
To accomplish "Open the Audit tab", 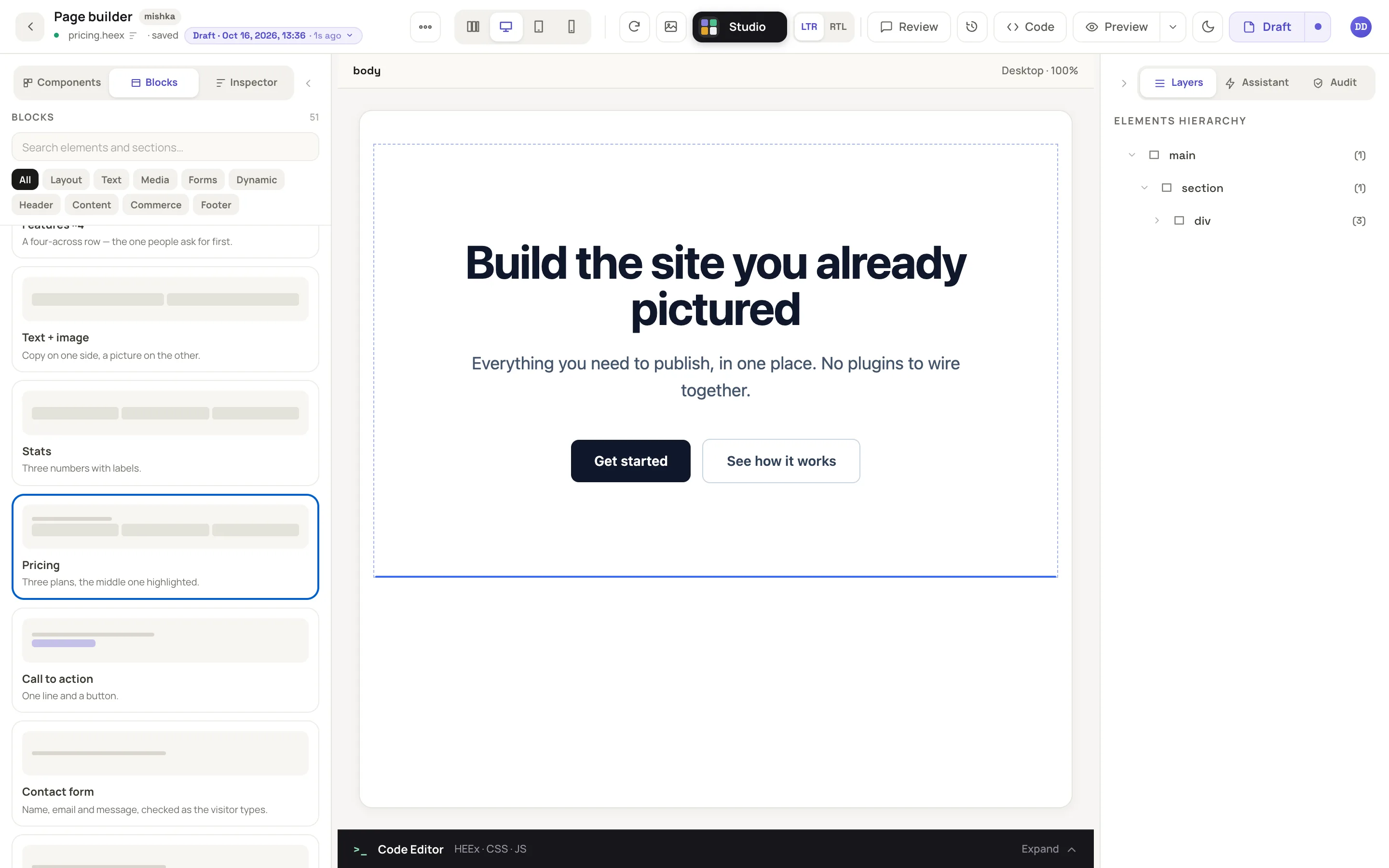I will [1335, 82].
